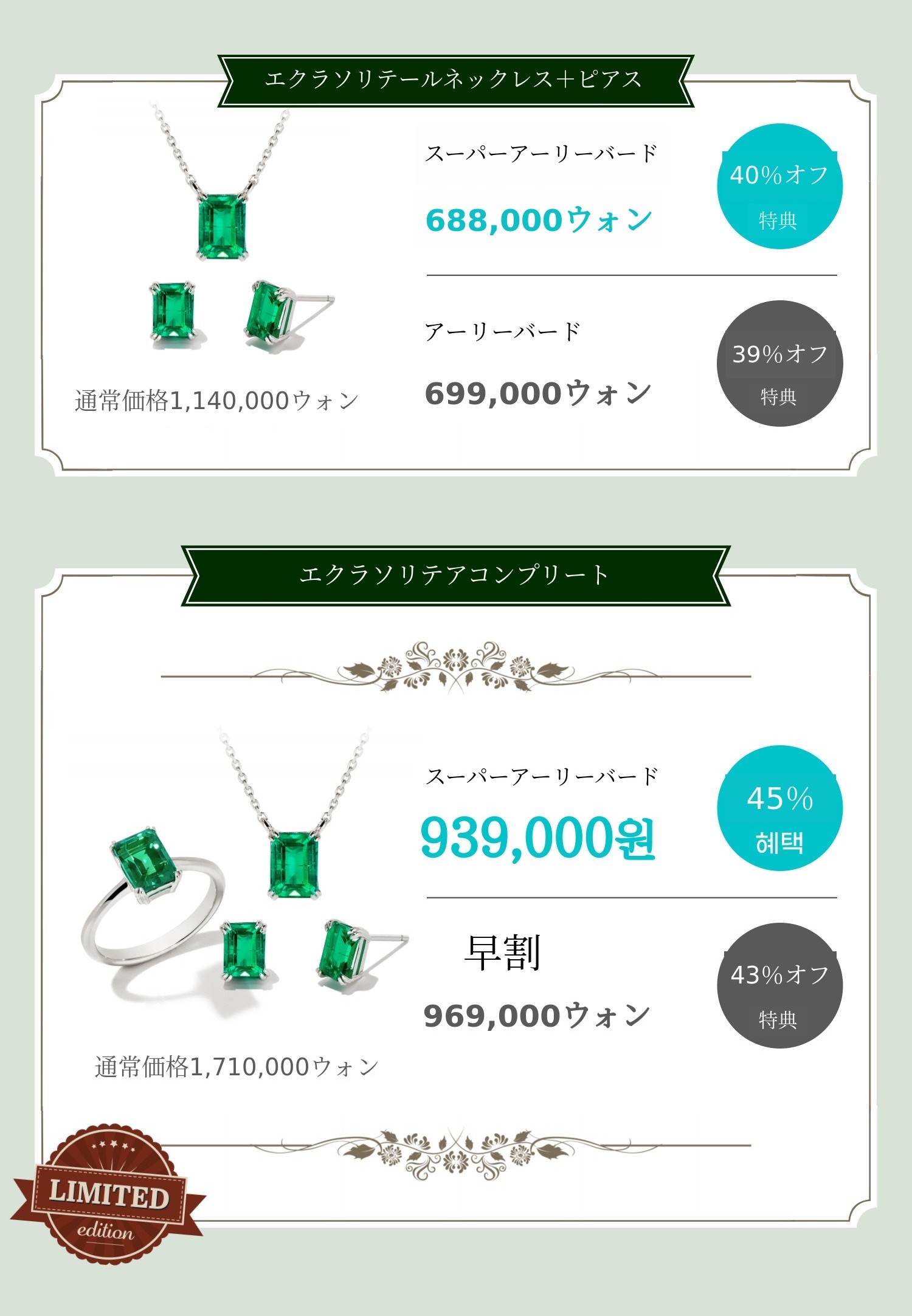This screenshot has width=912, height=1316.
Task: Click the gray 39%オフ discount badge
Action: [779, 363]
